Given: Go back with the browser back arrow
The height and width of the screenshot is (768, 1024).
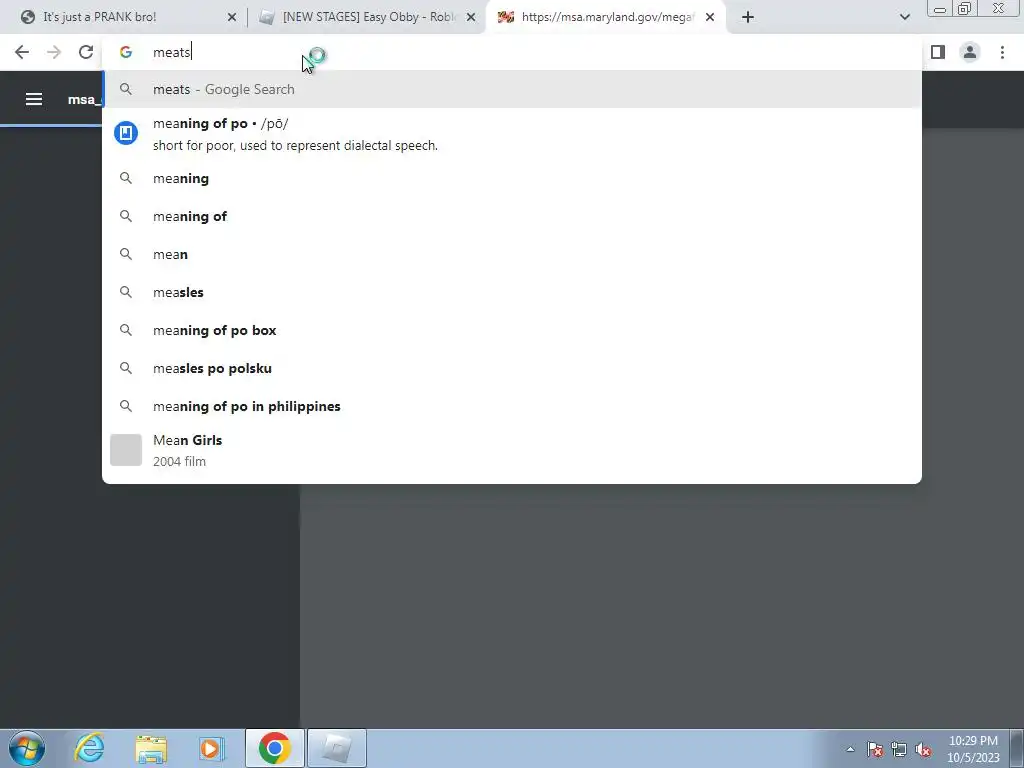Looking at the screenshot, I should tap(22, 52).
